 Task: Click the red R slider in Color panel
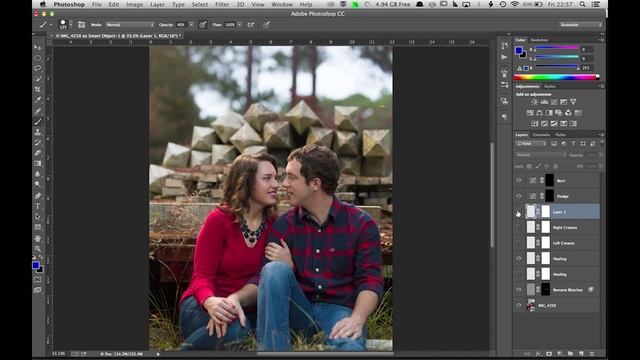click(x=557, y=49)
